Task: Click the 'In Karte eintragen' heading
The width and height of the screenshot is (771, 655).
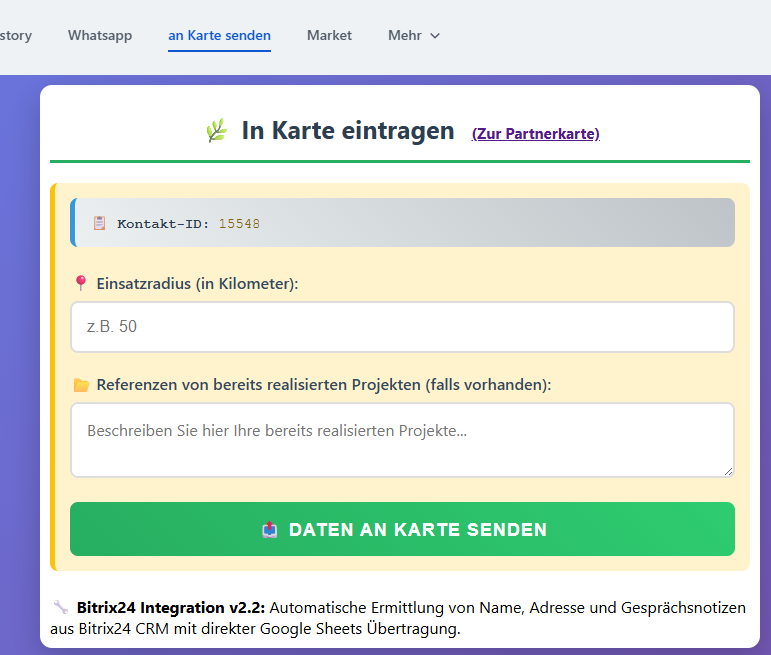Action: point(347,131)
